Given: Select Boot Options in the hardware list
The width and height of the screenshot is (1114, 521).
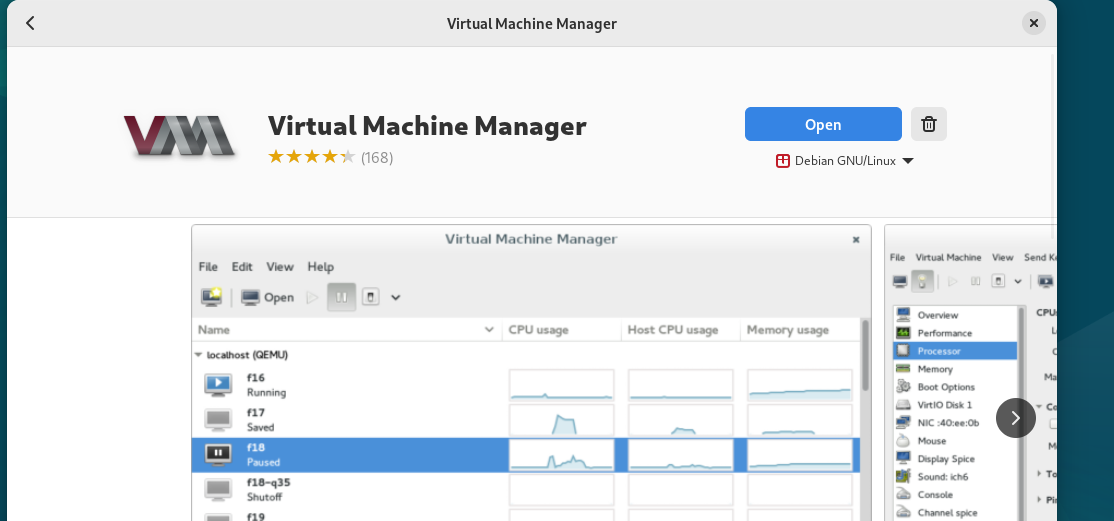Looking at the screenshot, I should pyautogui.click(x=955, y=387).
